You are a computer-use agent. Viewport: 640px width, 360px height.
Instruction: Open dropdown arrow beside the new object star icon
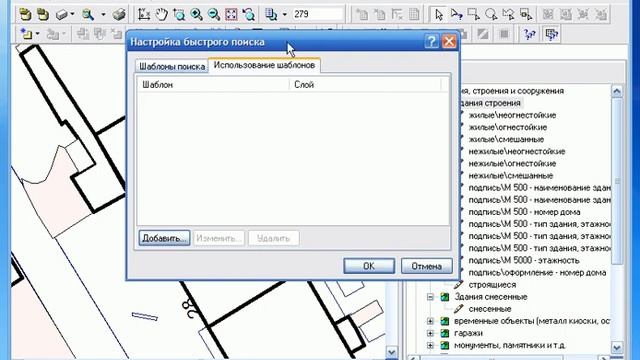click(38, 34)
